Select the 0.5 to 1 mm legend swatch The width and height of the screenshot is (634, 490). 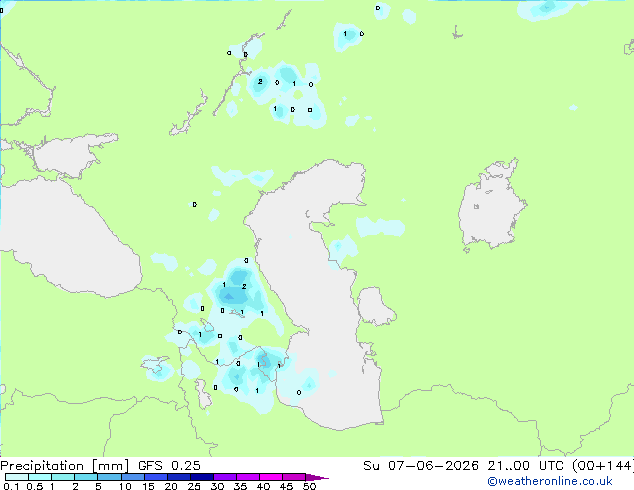40,477
